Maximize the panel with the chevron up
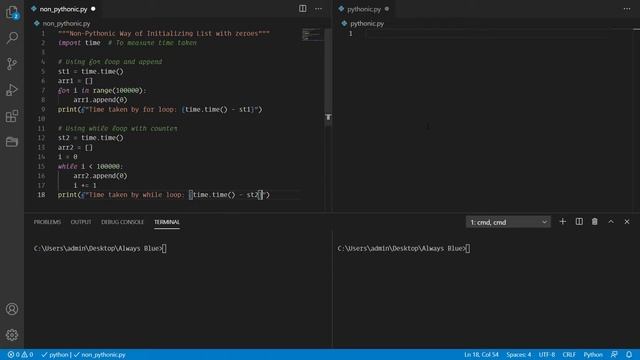Screen dimensions: 640x360 pyautogui.click(x=611, y=222)
